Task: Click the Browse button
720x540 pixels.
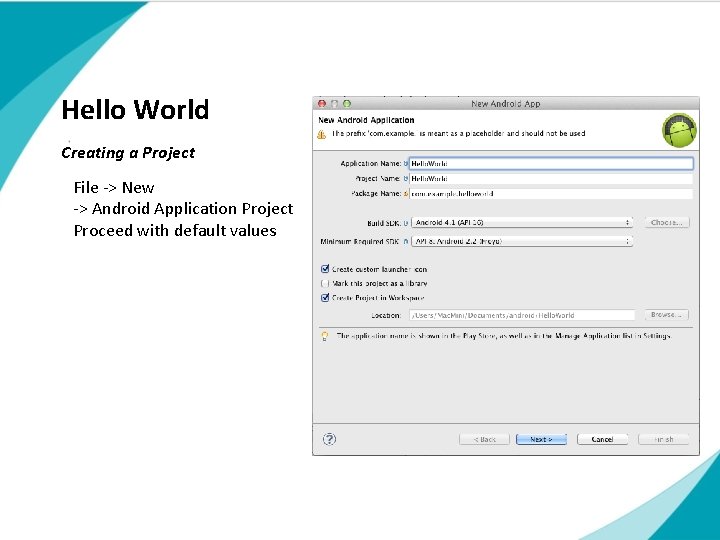Action: click(x=666, y=315)
